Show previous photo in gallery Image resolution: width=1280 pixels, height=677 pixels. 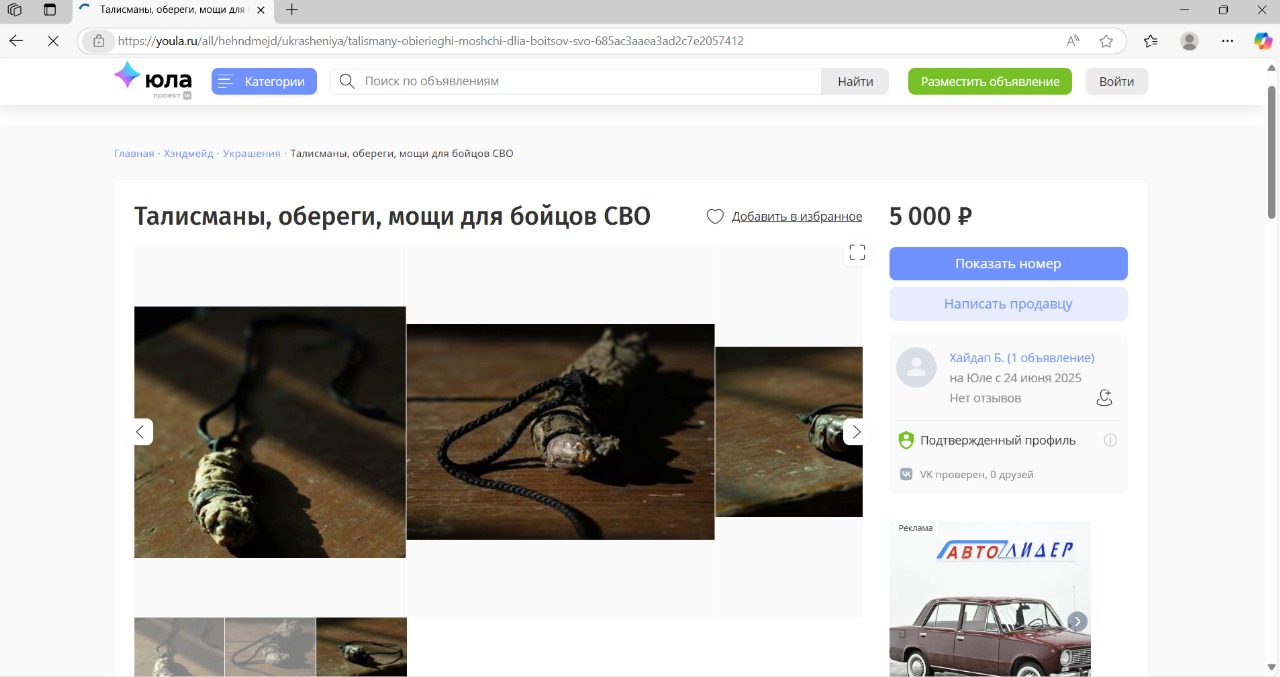[x=140, y=432]
